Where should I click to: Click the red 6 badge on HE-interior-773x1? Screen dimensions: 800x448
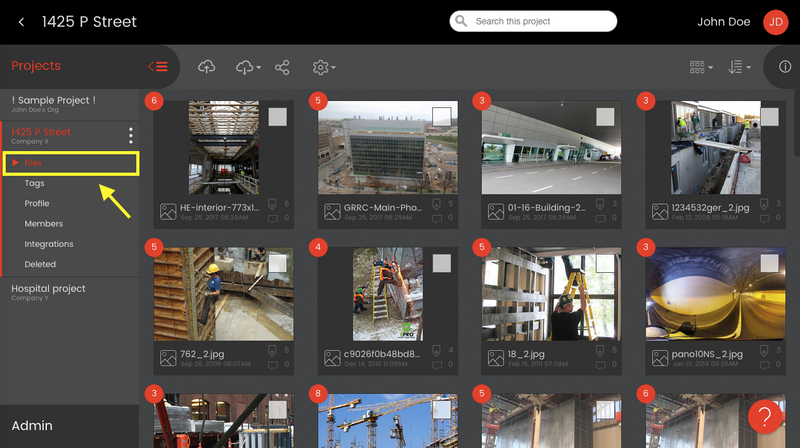(154, 101)
